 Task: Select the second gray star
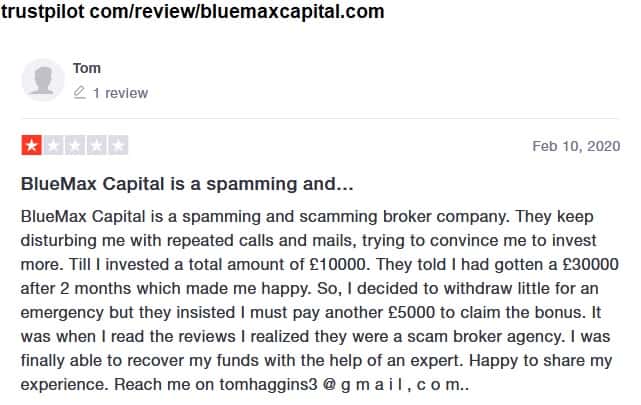(x=53, y=146)
